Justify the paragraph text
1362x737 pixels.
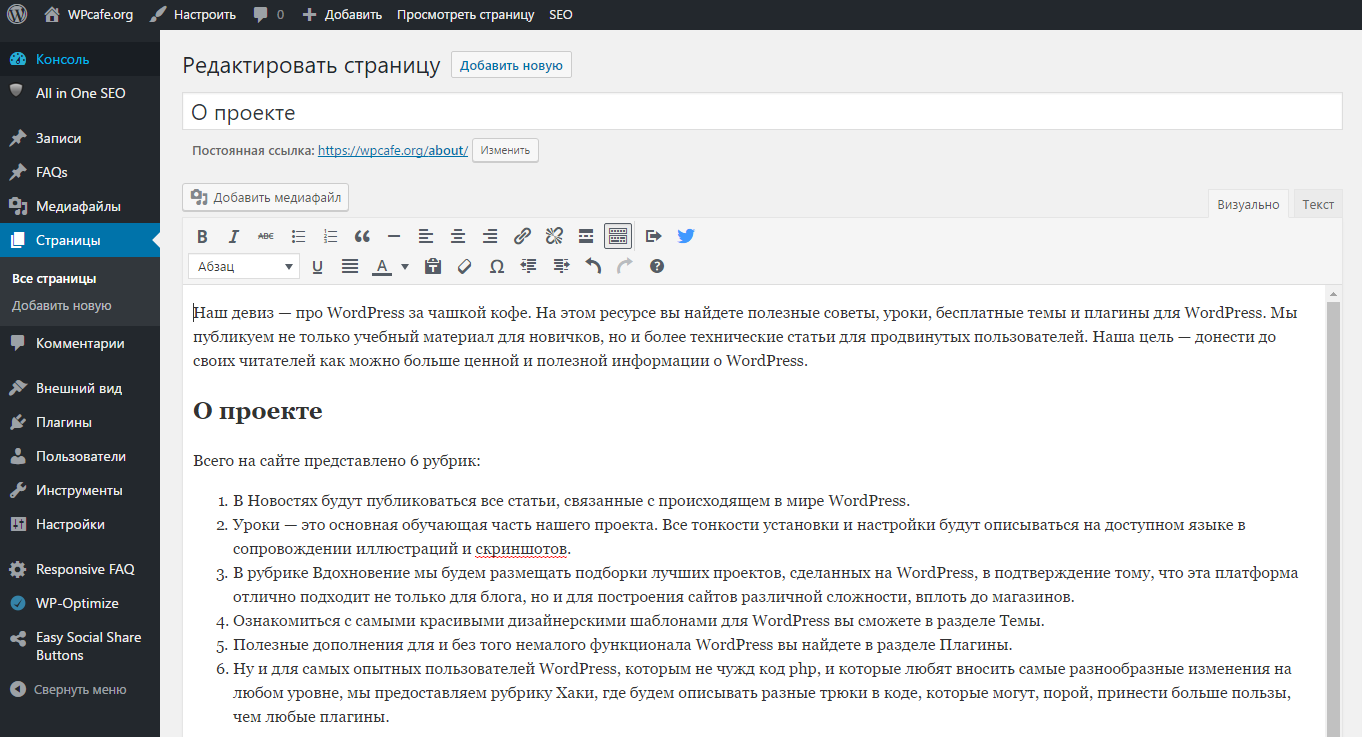click(350, 267)
